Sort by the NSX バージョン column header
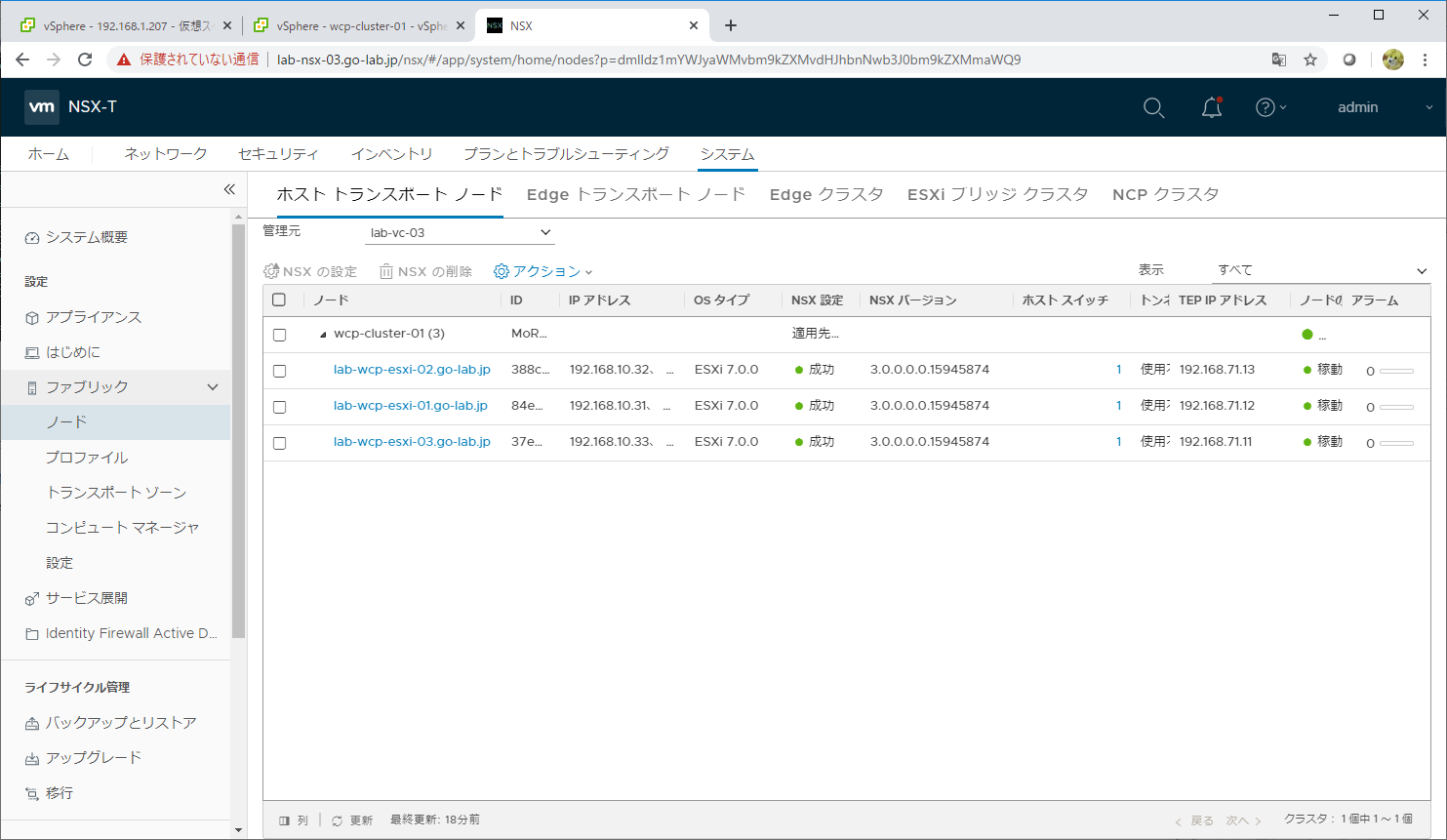This screenshot has height=840, width=1447. pyautogui.click(x=913, y=300)
